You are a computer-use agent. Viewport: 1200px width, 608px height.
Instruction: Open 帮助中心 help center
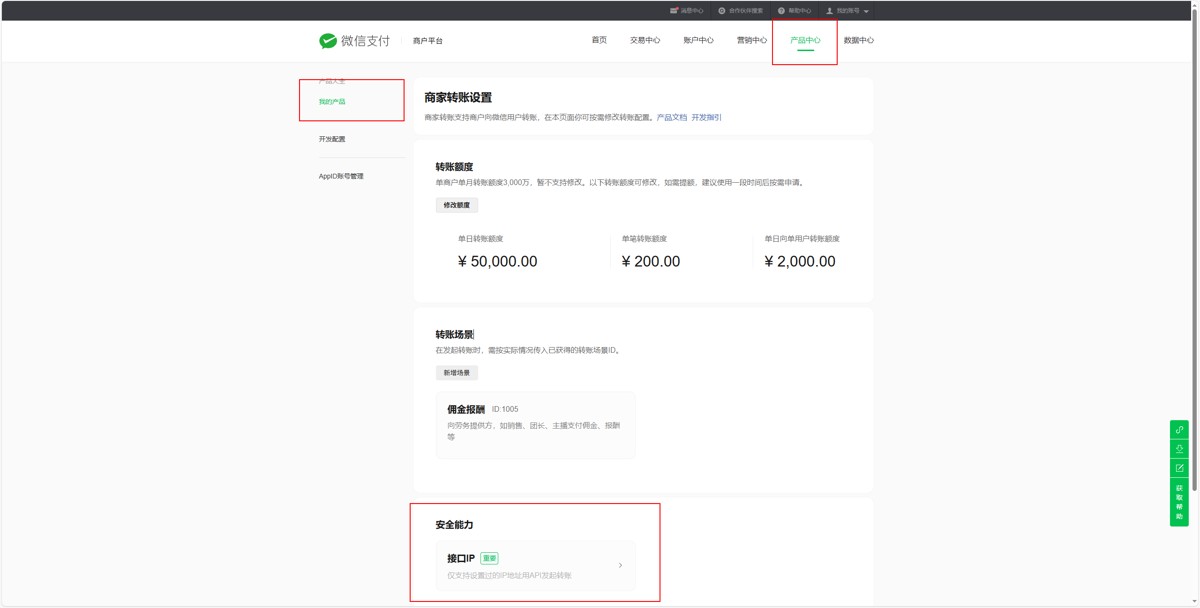[x=795, y=11]
